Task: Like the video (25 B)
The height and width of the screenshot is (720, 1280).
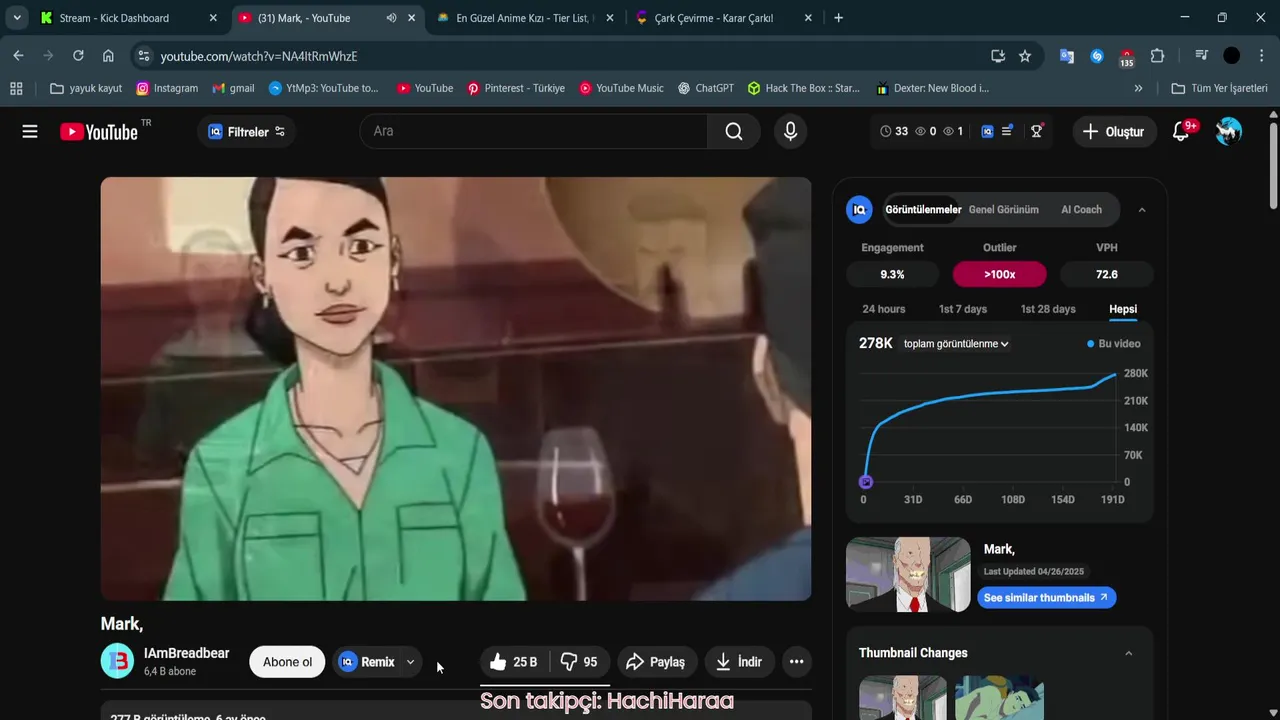Action: [x=514, y=662]
